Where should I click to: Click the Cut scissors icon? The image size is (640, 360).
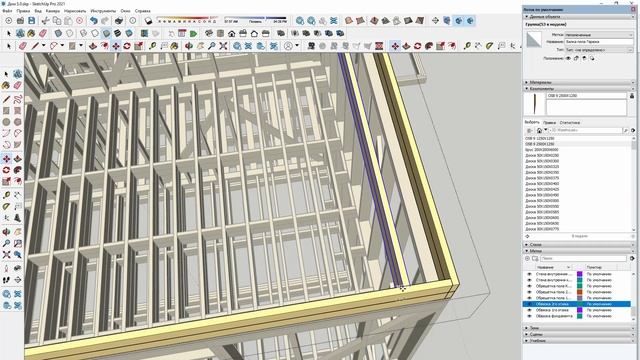(x=46, y=20)
